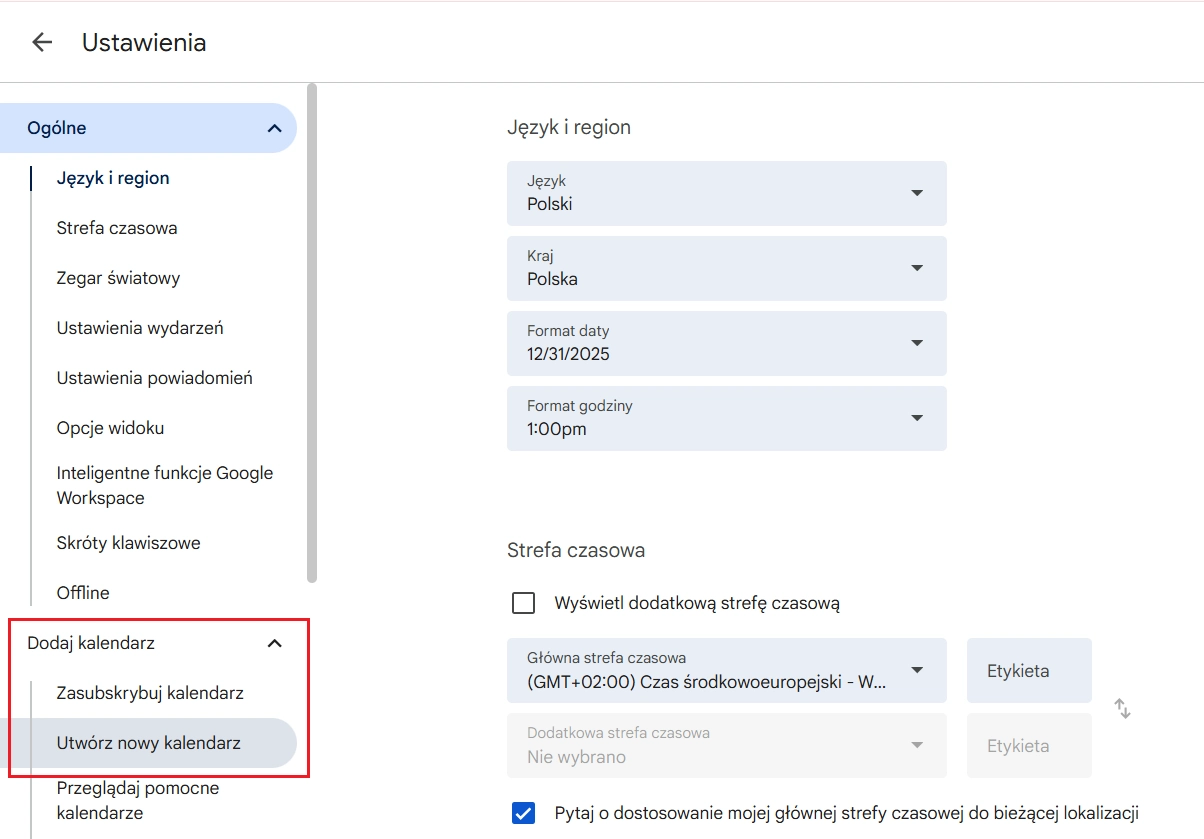Select Język i region in sidebar
This screenshot has width=1204, height=839.
[113, 178]
